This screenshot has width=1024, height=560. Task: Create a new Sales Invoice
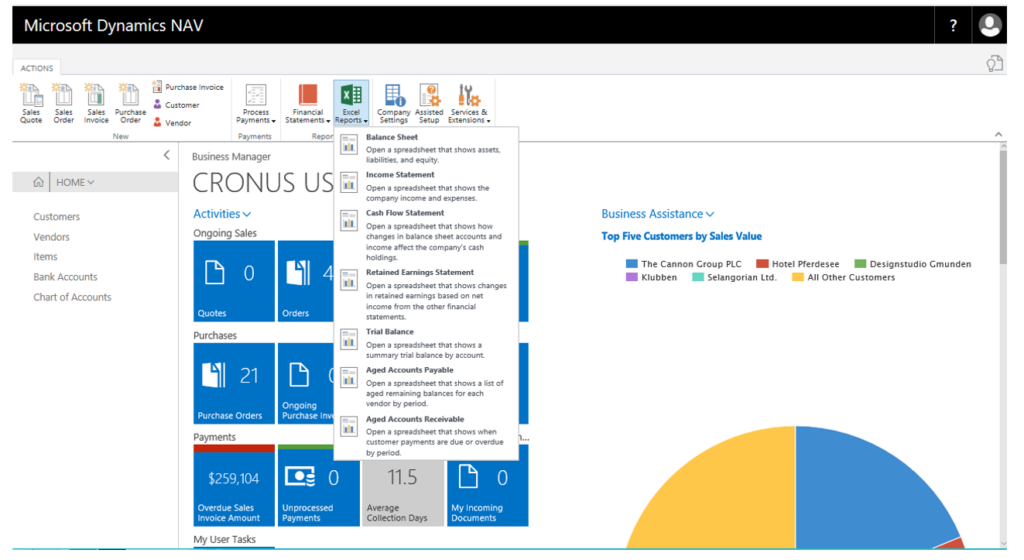click(96, 103)
